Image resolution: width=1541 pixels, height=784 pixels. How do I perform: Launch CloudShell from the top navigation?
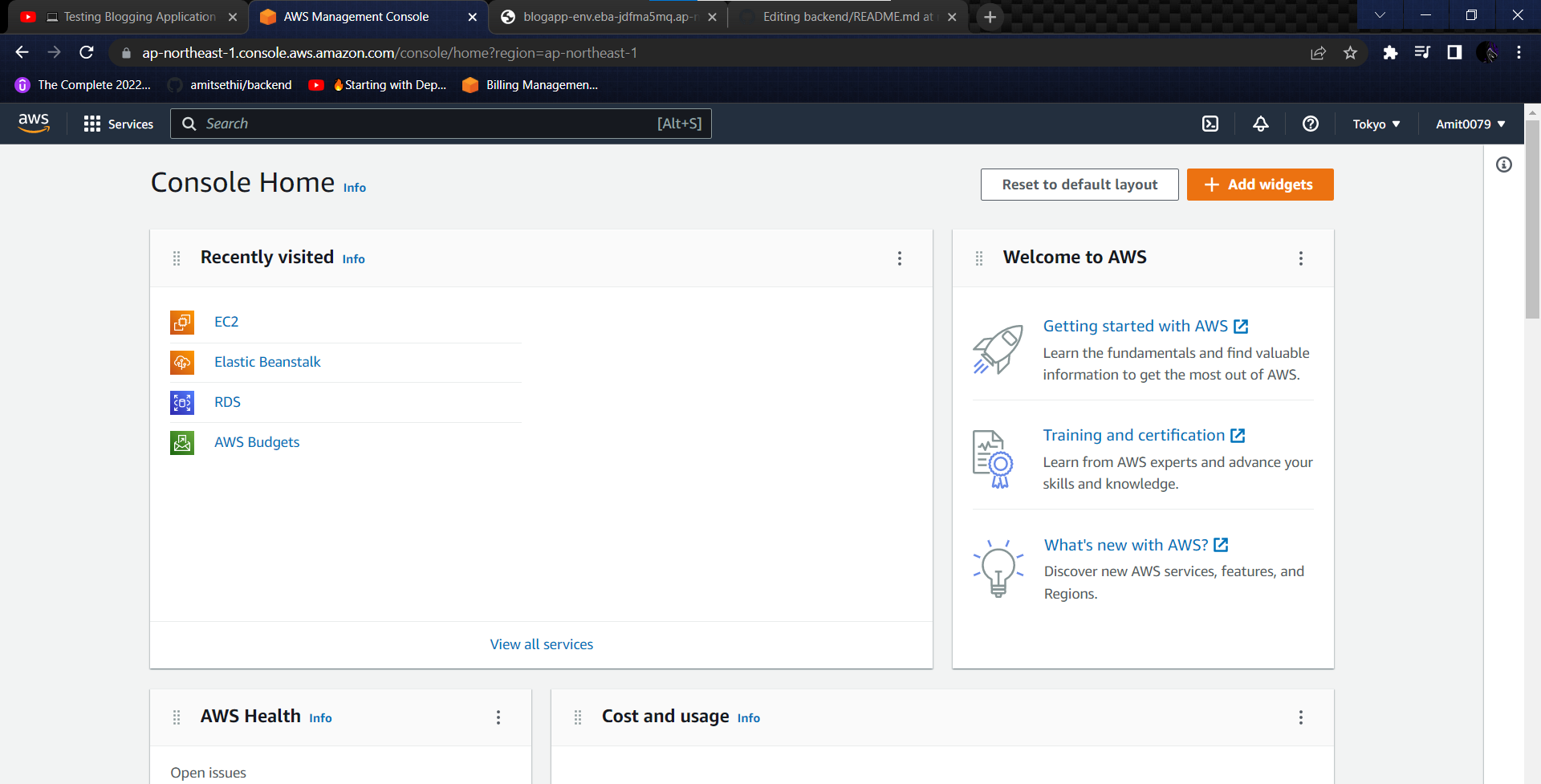tap(1210, 124)
